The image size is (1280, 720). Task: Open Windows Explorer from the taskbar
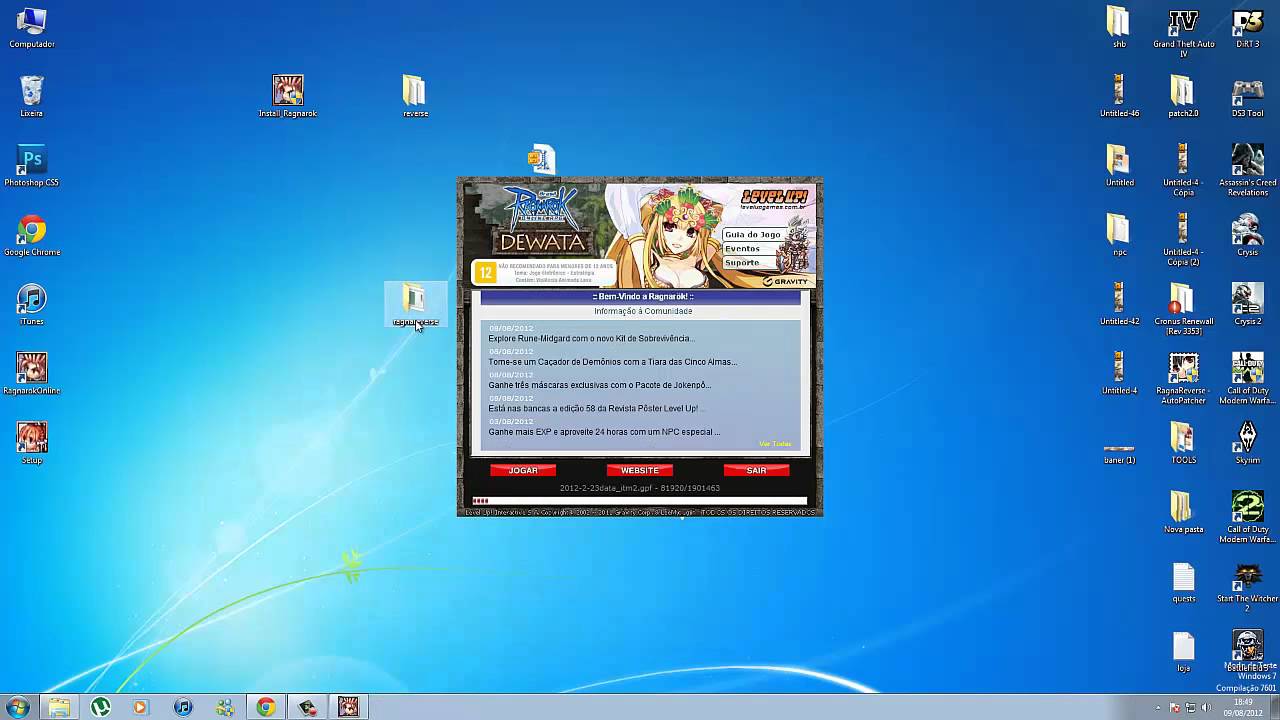pos(59,707)
